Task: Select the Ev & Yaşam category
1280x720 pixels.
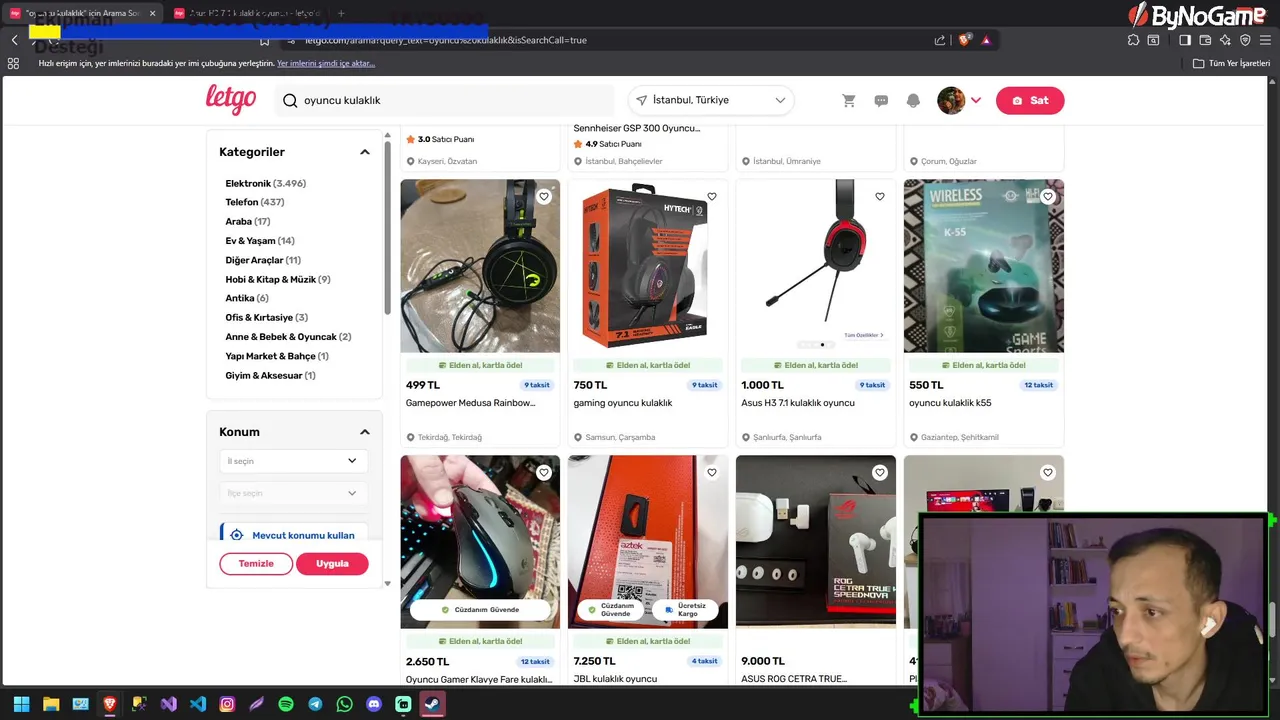Action: pos(260,241)
